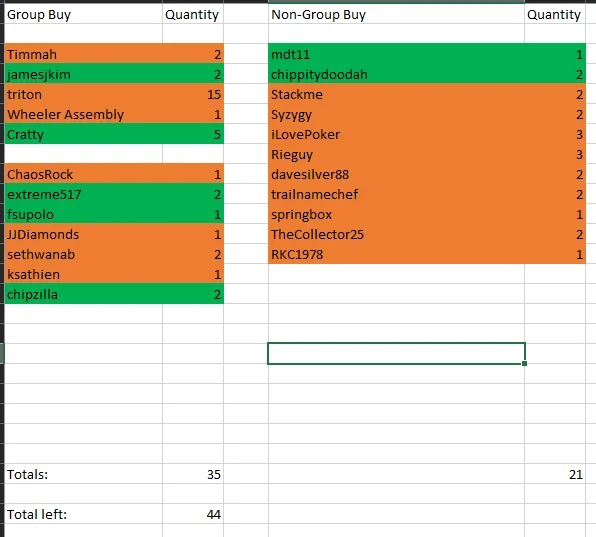Click the trailnamechef cell
The image size is (596, 537).
click(x=396, y=194)
